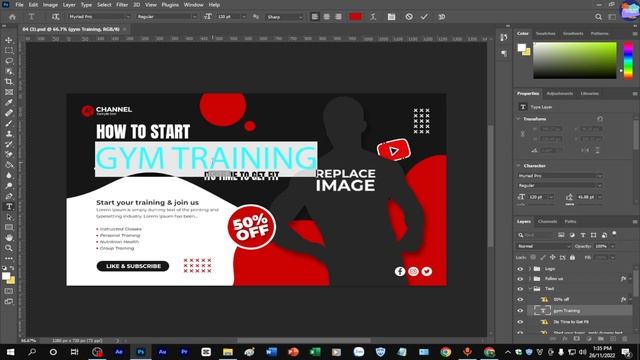Select the Pen tool
Image resolution: width=640 pixels, height=360 pixels.
point(9,196)
